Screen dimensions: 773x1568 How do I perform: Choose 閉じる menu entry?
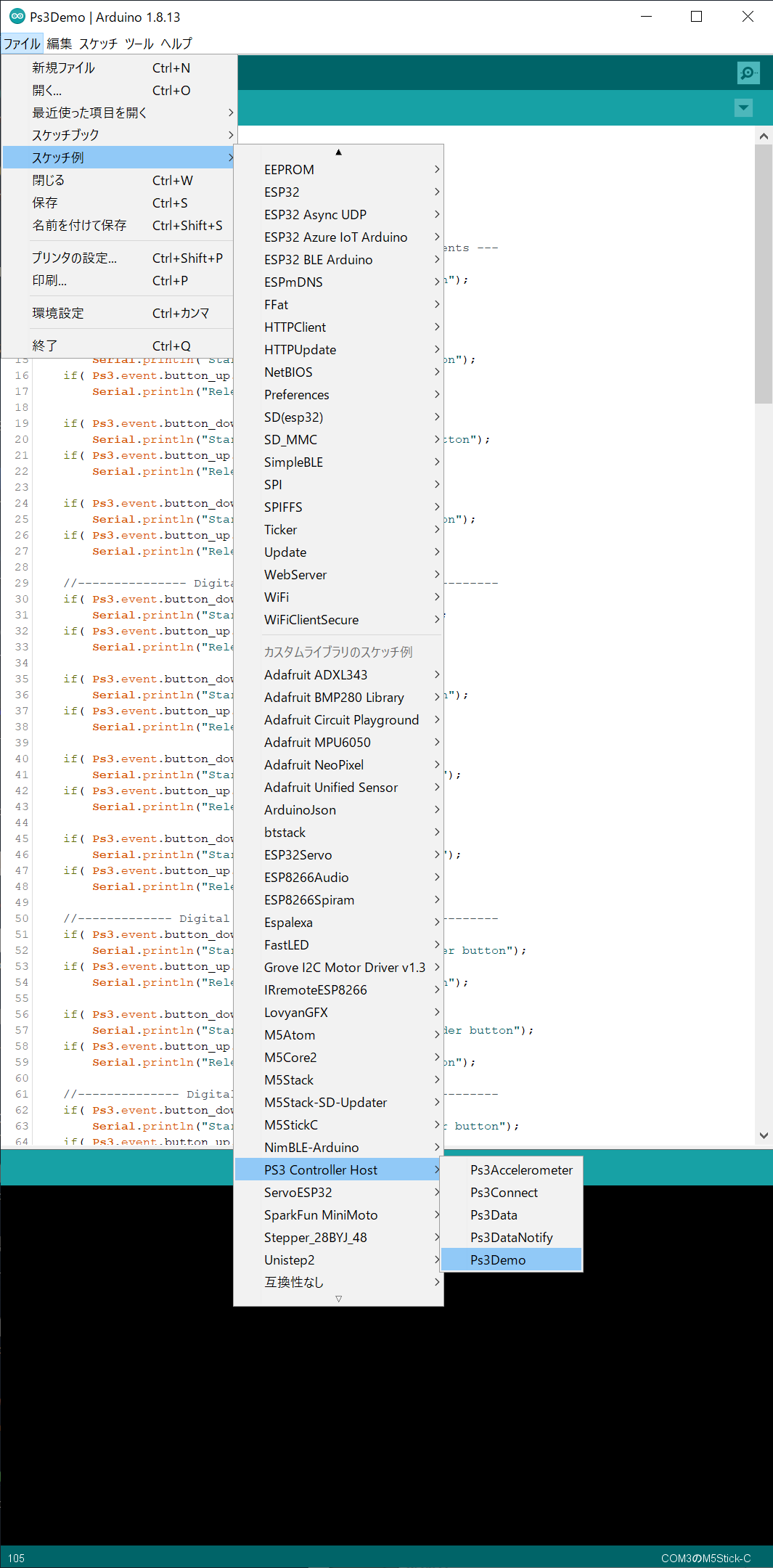[119, 180]
